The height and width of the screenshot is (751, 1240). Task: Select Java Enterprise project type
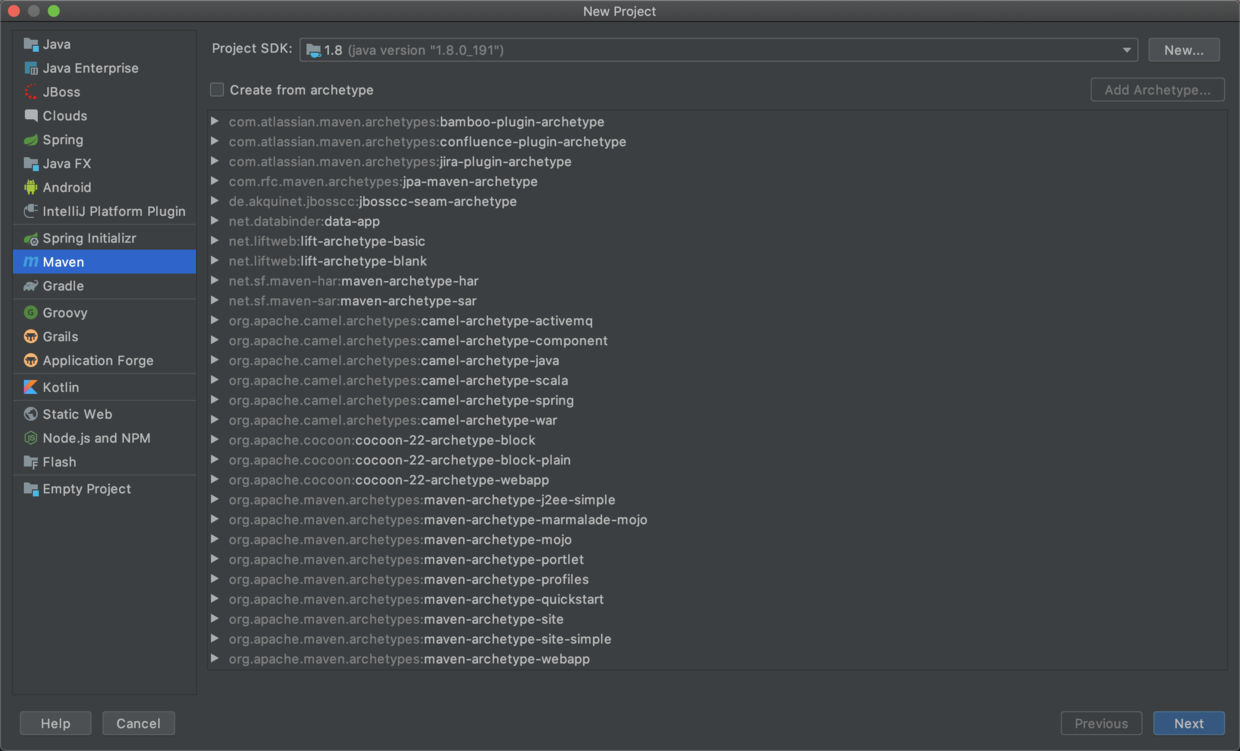(104, 68)
